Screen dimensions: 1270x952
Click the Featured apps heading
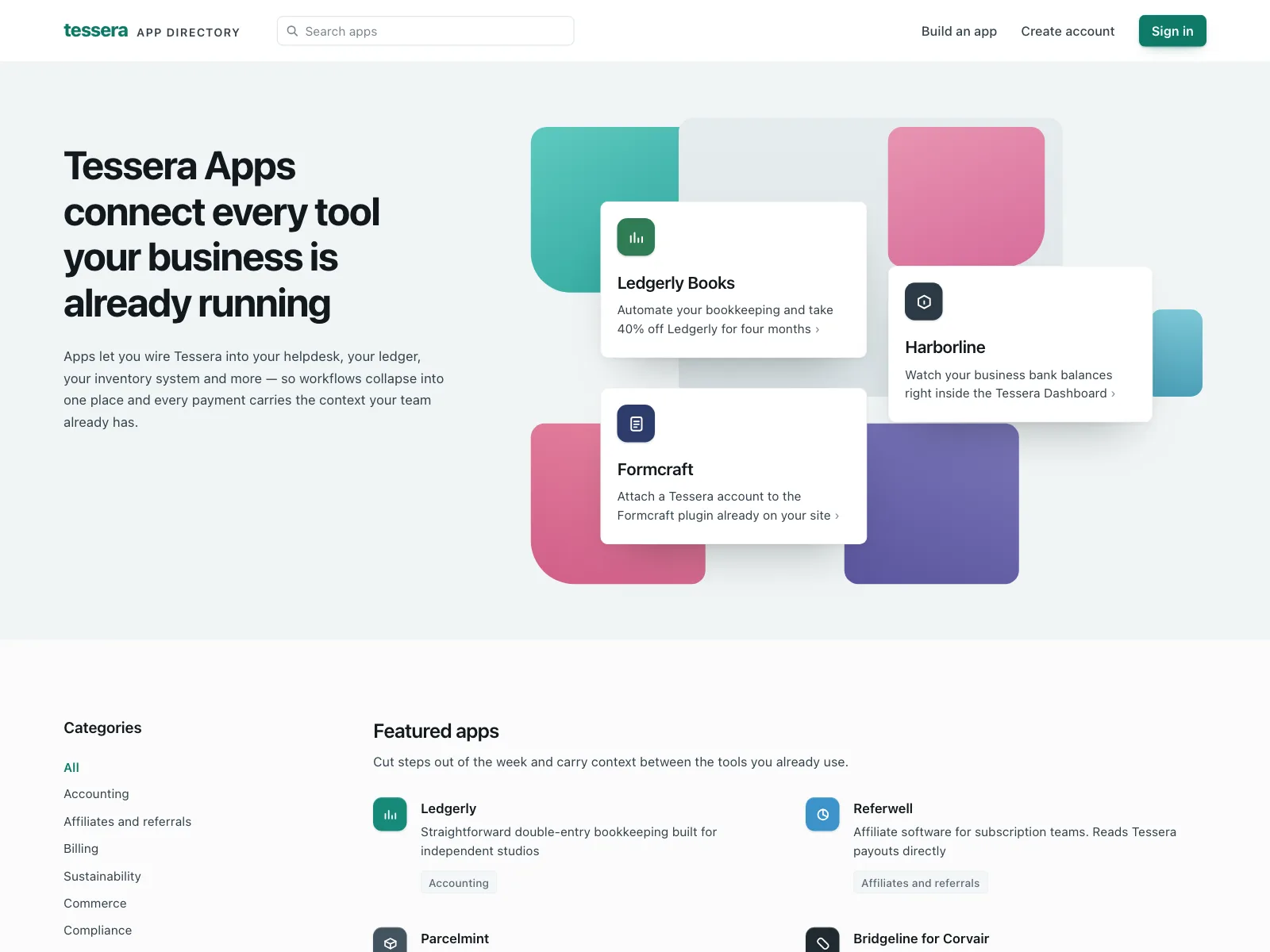[436, 731]
